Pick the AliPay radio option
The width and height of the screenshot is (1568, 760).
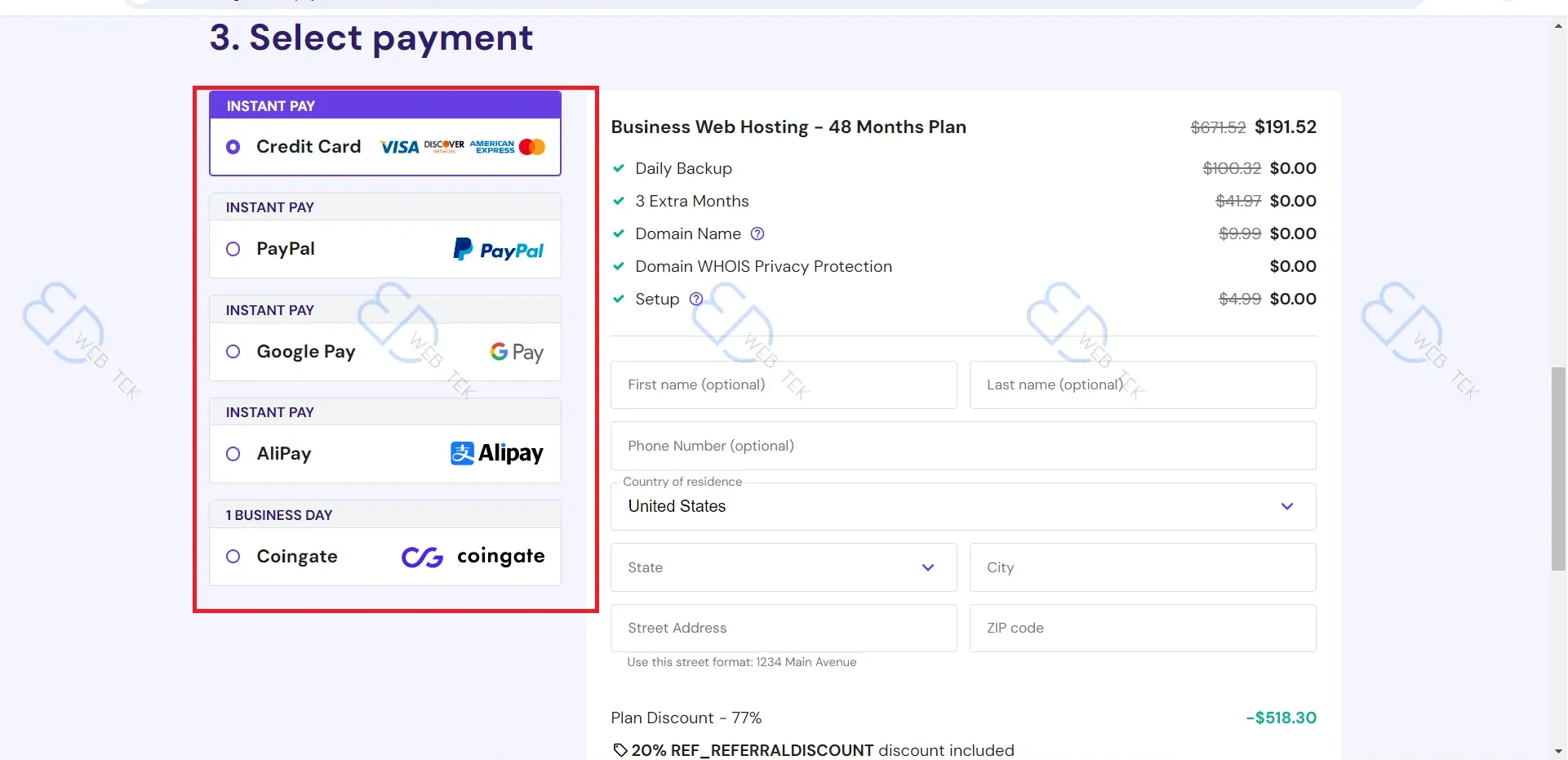(233, 454)
